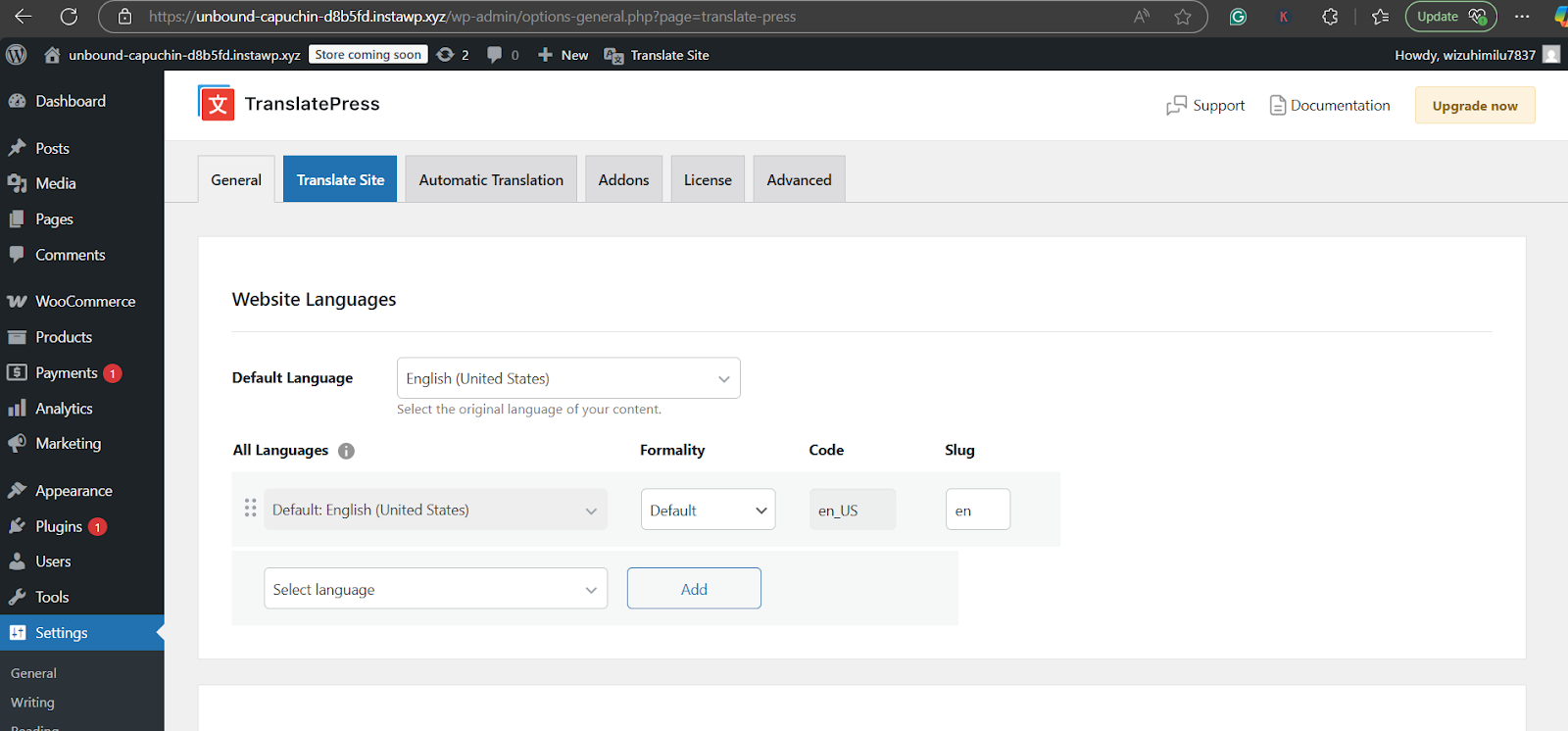The width and height of the screenshot is (1568, 731).
Task: Open the Select language dropdown
Action: tap(435, 589)
